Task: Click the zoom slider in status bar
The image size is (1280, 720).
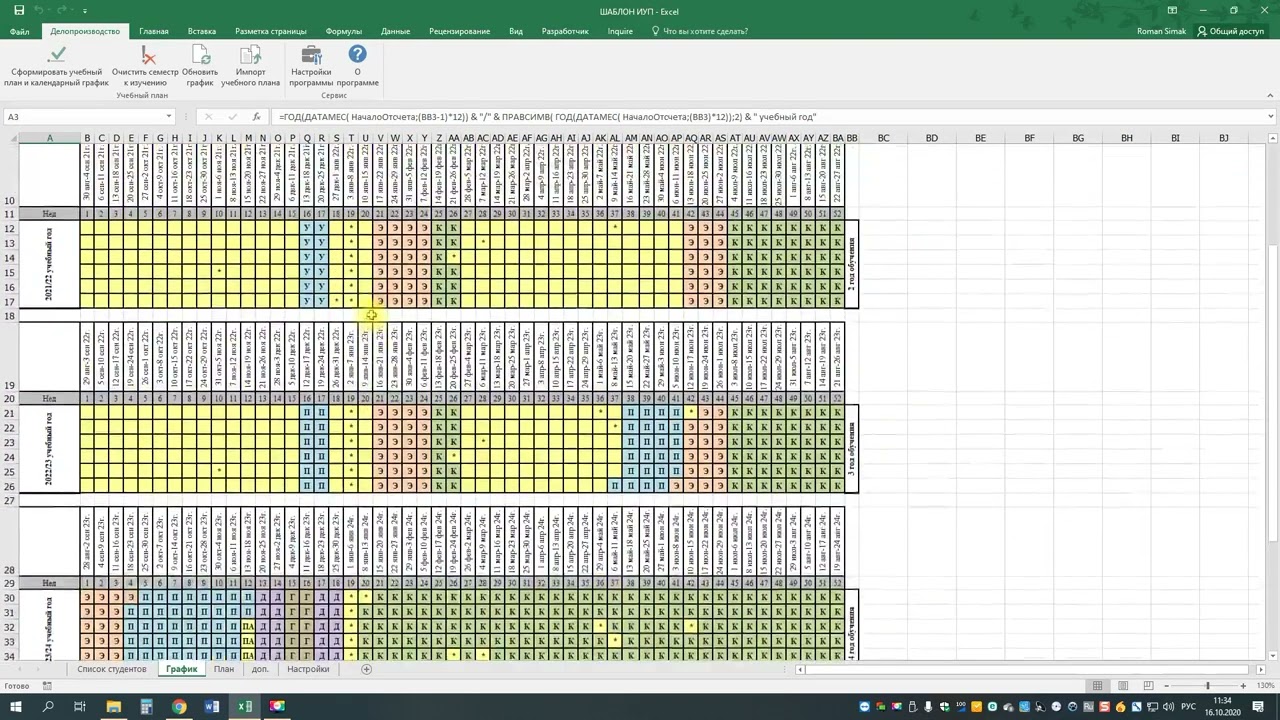Action: tap(1207, 686)
